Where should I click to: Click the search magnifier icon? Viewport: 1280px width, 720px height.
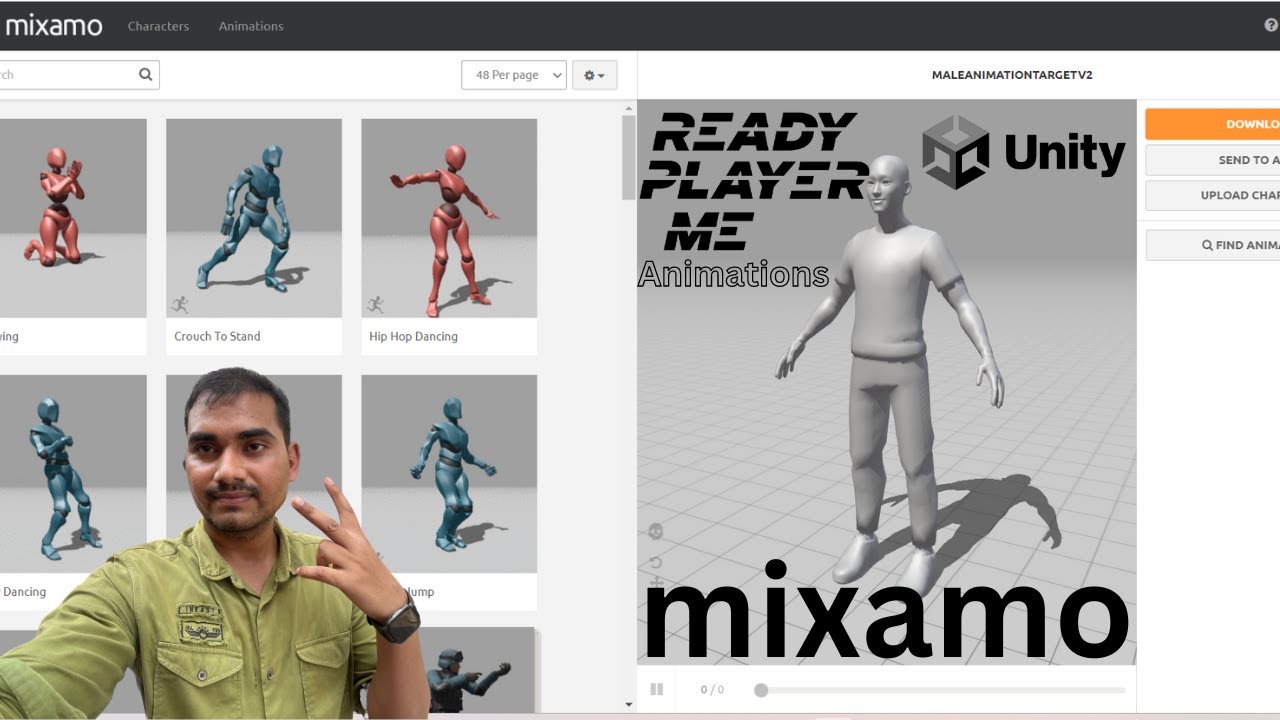(x=146, y=74)
